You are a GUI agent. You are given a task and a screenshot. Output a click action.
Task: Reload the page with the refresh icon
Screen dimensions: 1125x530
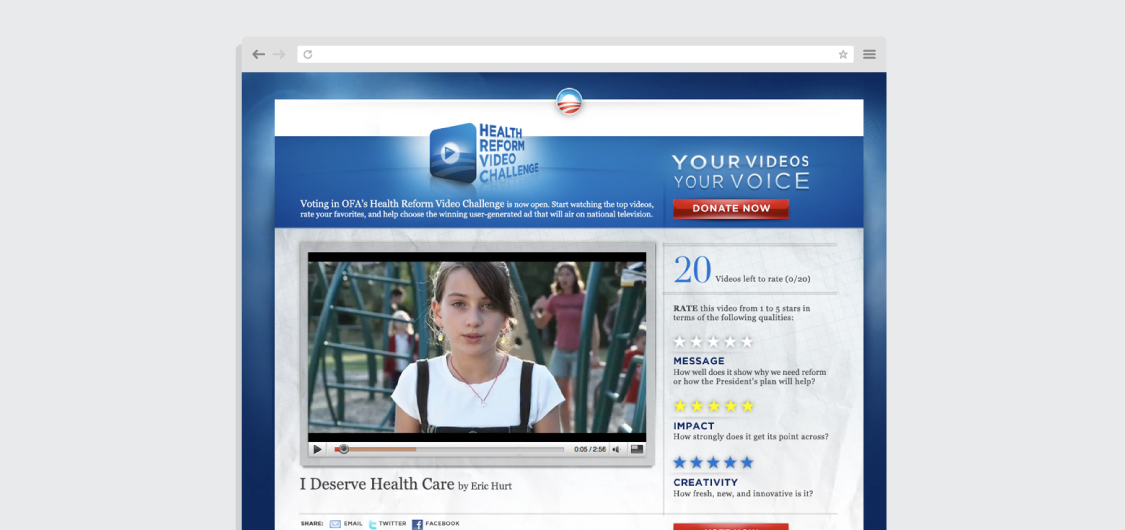click(x=308, y=54)
